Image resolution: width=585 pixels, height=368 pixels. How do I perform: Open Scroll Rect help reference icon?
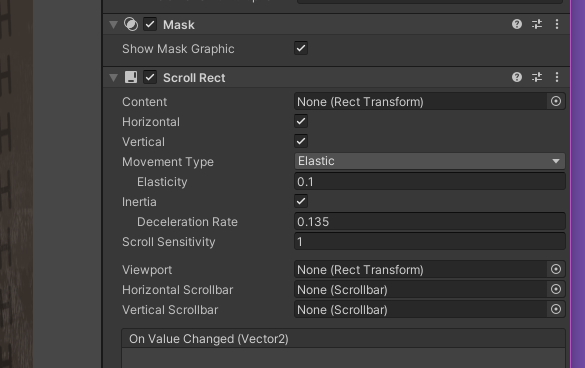pos(517,77)
